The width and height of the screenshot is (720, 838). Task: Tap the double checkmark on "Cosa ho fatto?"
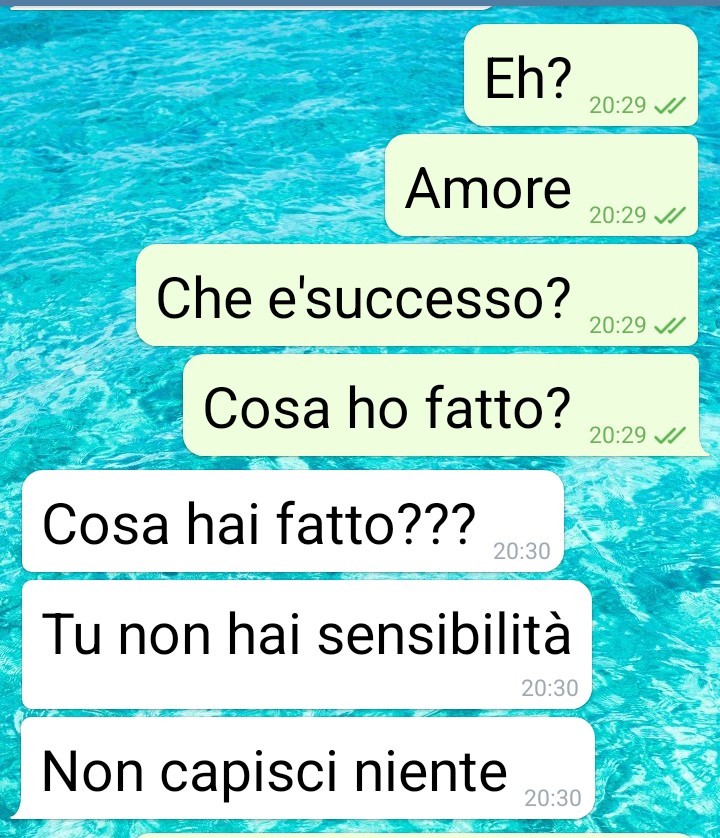click(x=670, y=436)
